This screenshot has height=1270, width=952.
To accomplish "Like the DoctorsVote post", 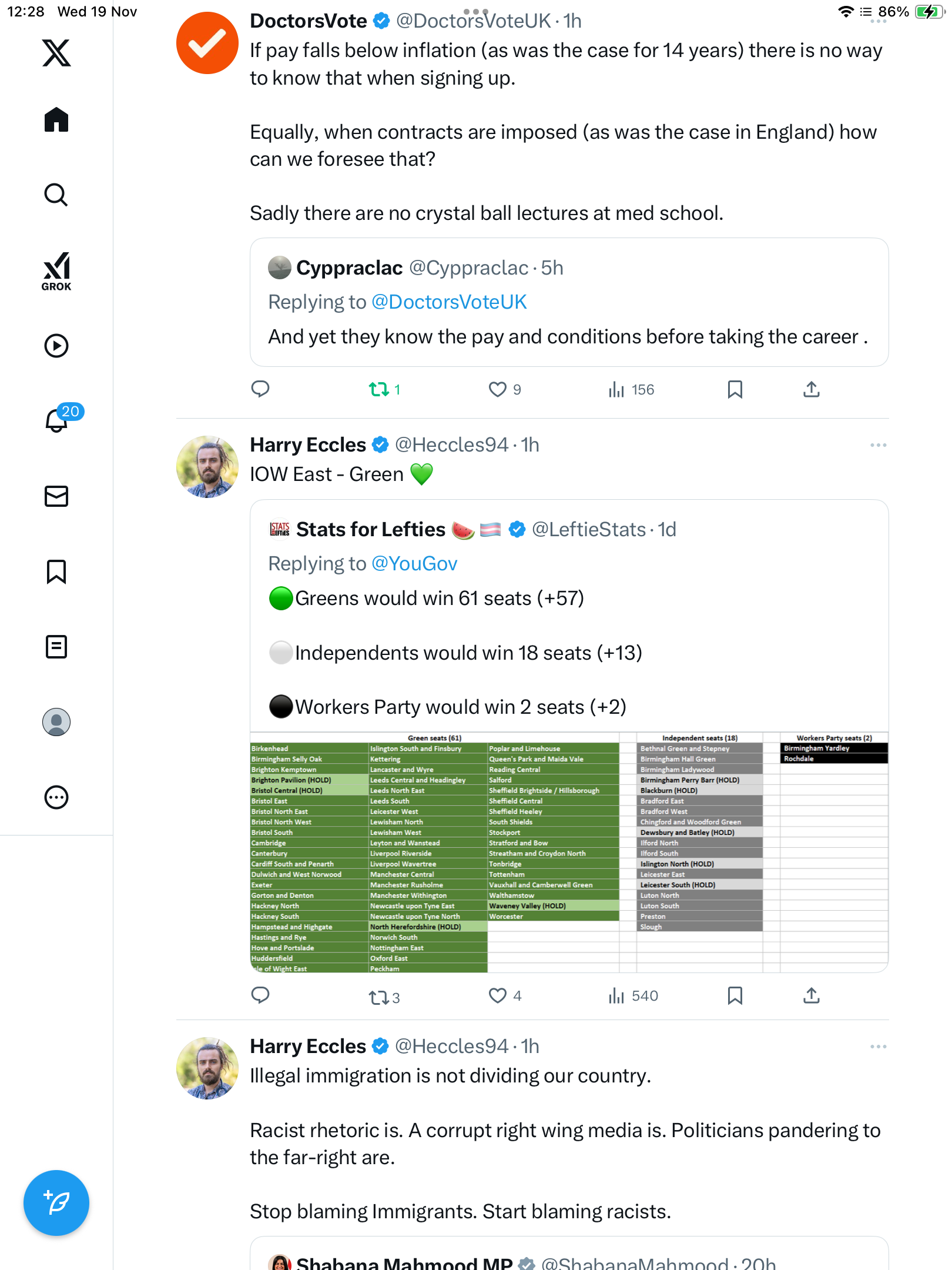I will pyautogui.click(x=498, y=389).
